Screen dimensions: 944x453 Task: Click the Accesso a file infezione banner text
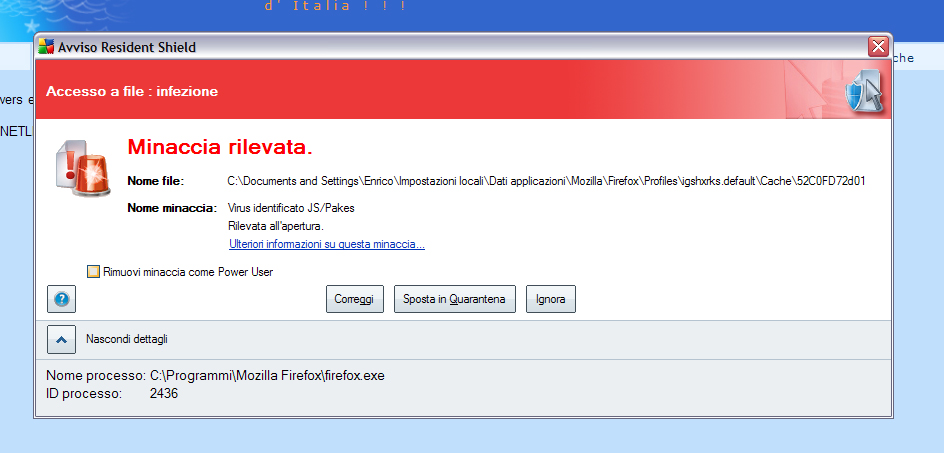132,92
